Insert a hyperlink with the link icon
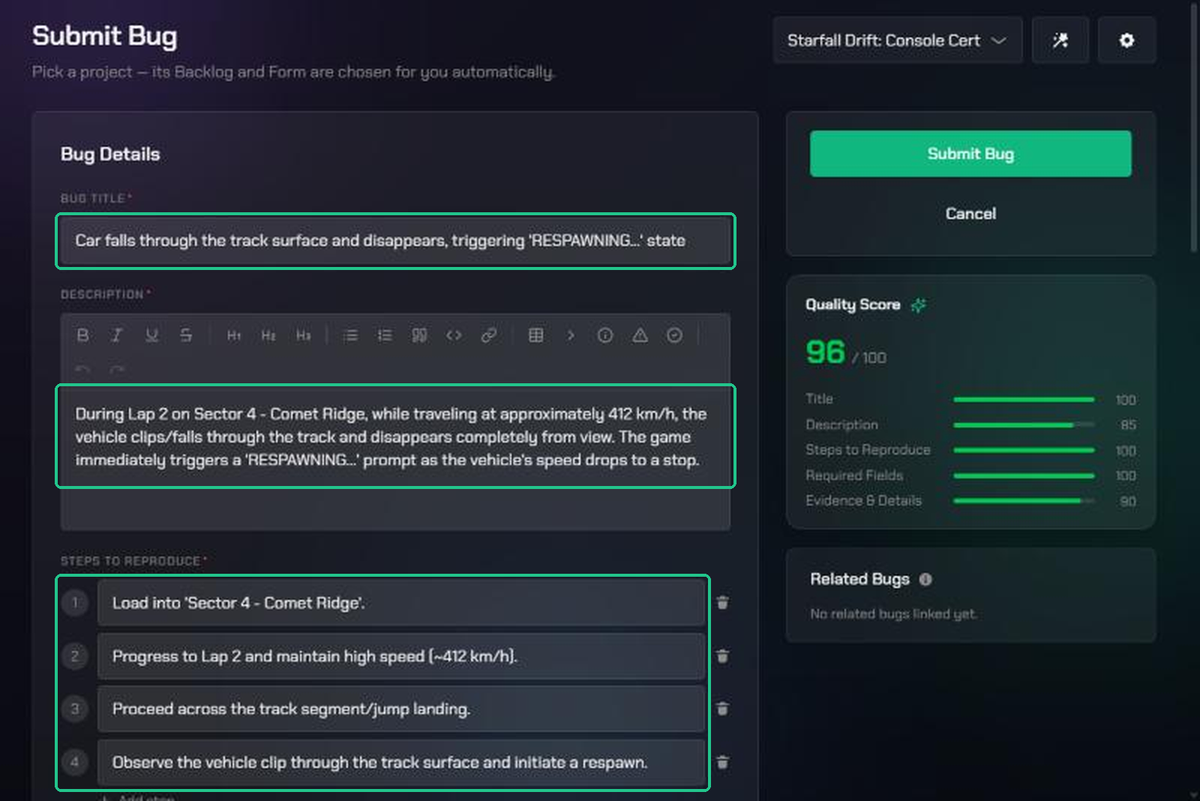The height and width of the screenshot is (801, 1200). tap(489, 336)
